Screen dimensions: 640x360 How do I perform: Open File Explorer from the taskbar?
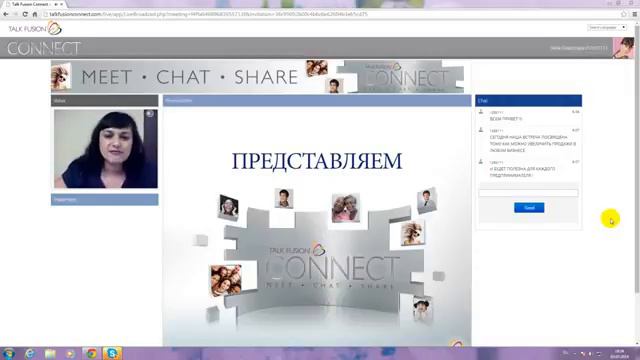point(50,353)
